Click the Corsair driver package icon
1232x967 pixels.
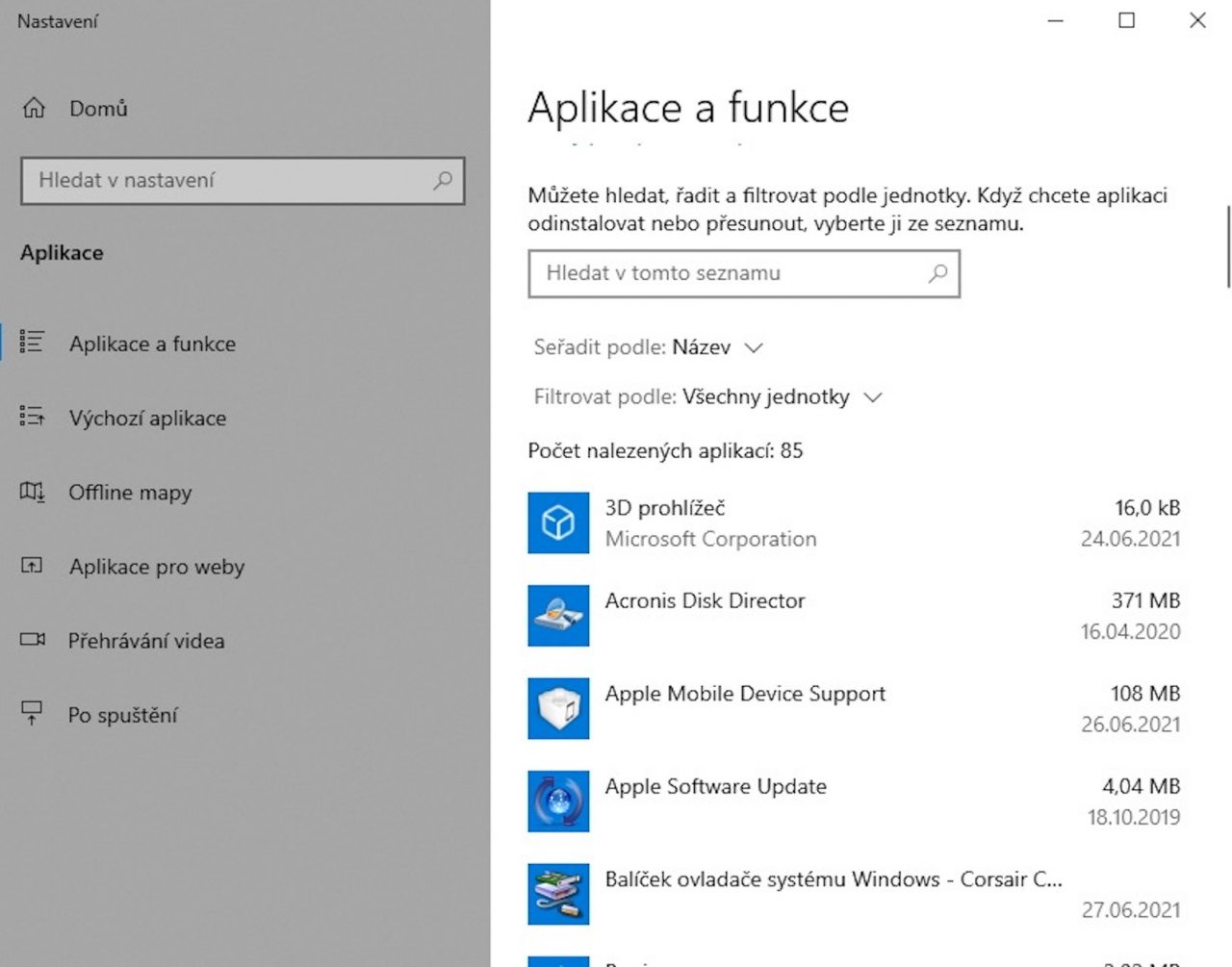point(558,893)
